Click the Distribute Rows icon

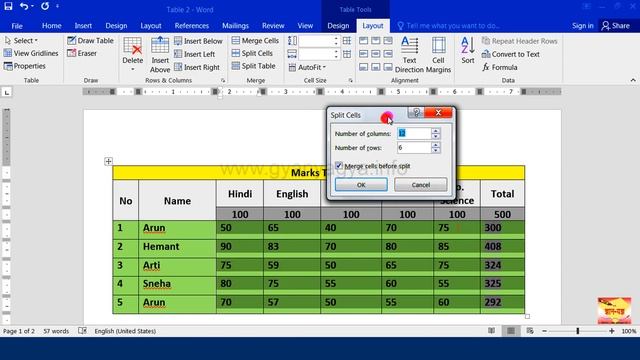click(x=347, y=40)
